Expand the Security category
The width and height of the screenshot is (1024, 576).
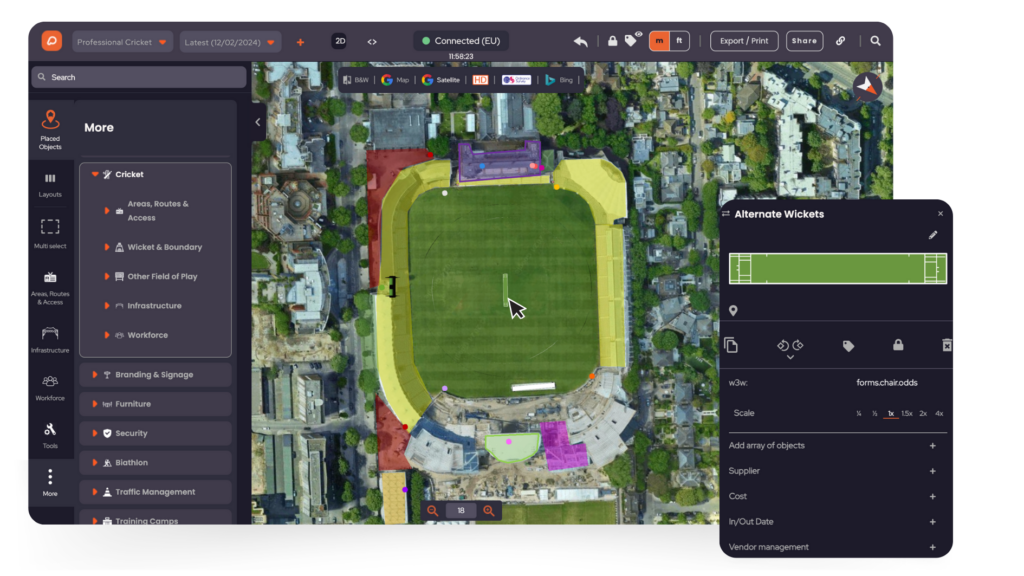(155, 434)
